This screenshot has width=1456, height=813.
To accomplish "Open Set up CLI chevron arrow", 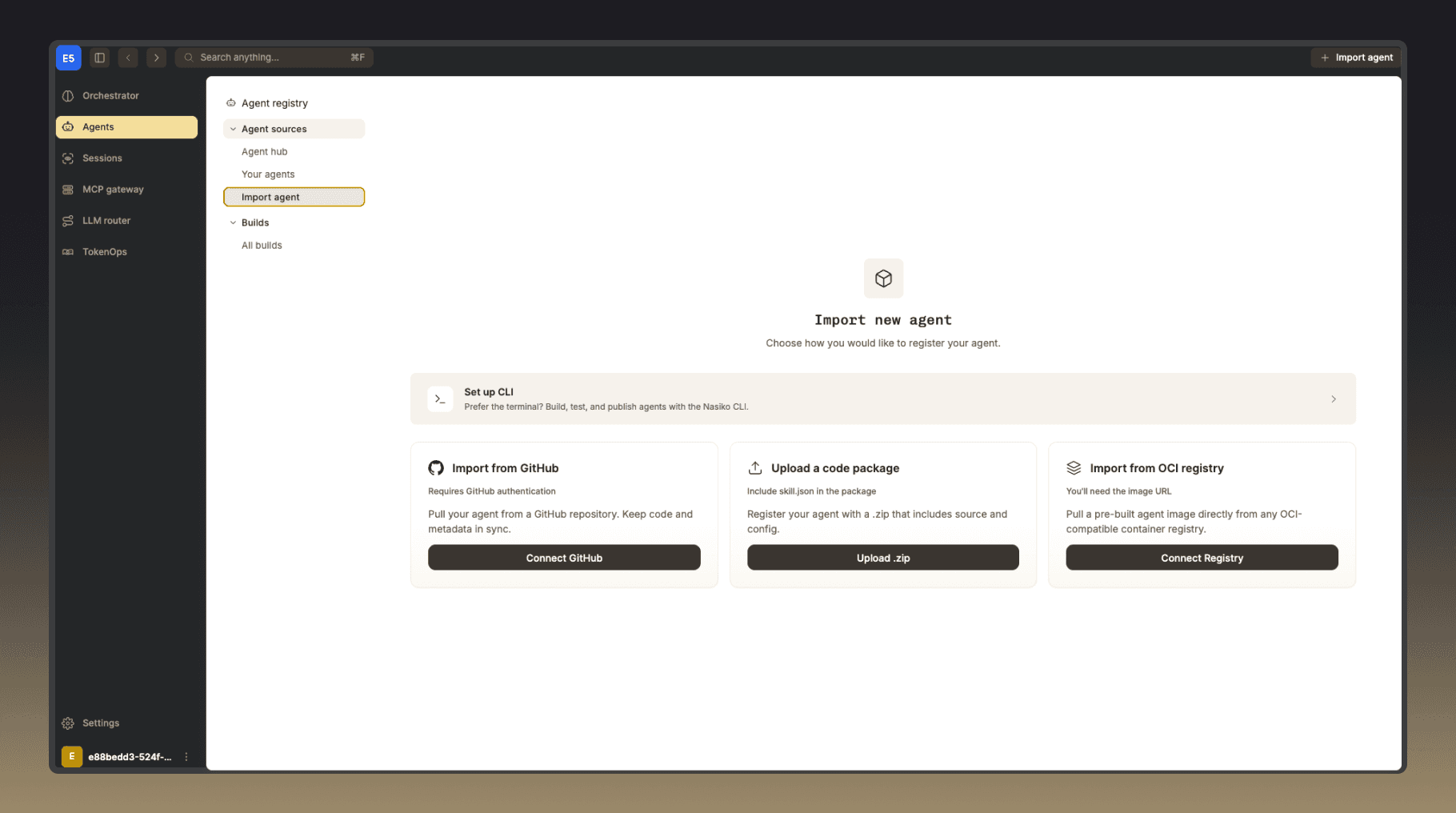I will coord(1334,398).
